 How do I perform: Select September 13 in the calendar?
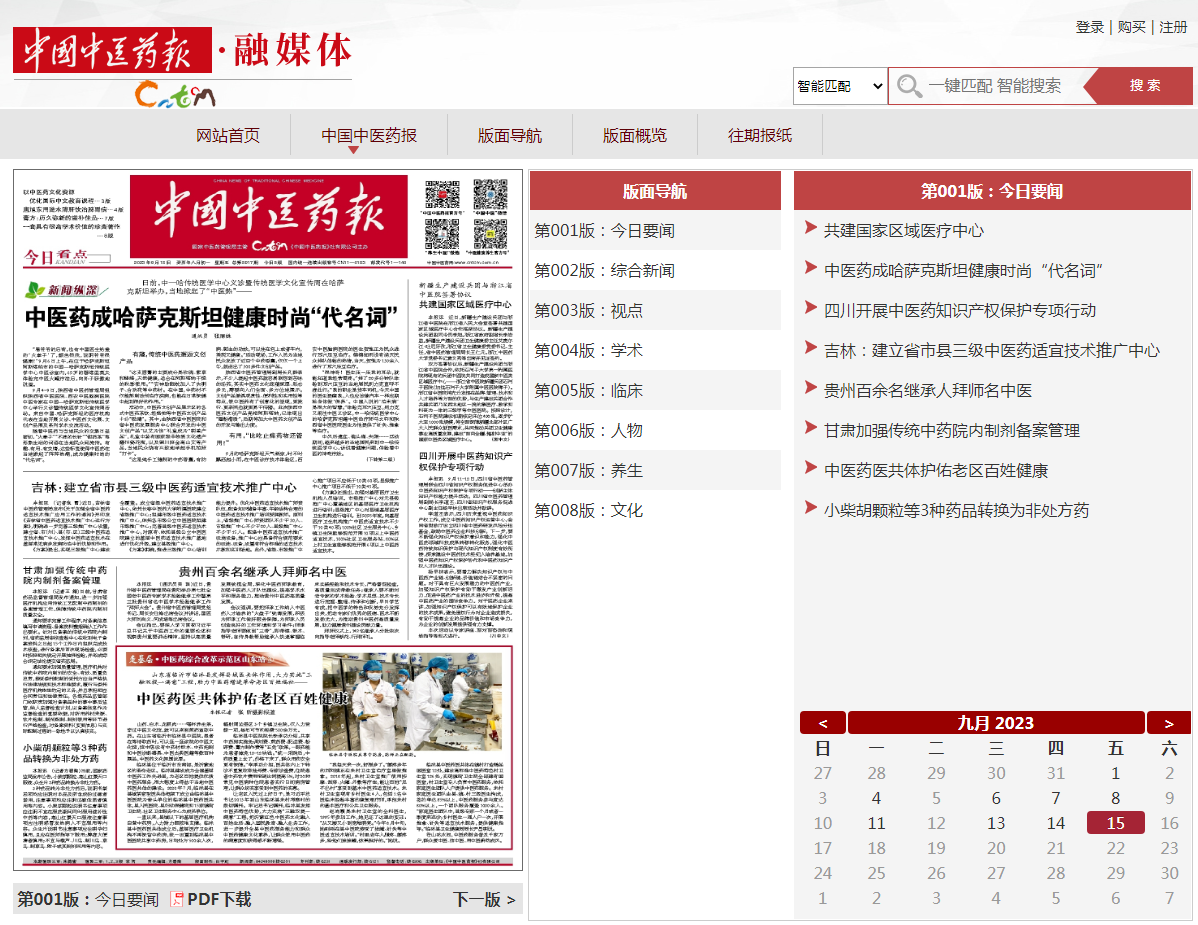[x=996, y=823]
